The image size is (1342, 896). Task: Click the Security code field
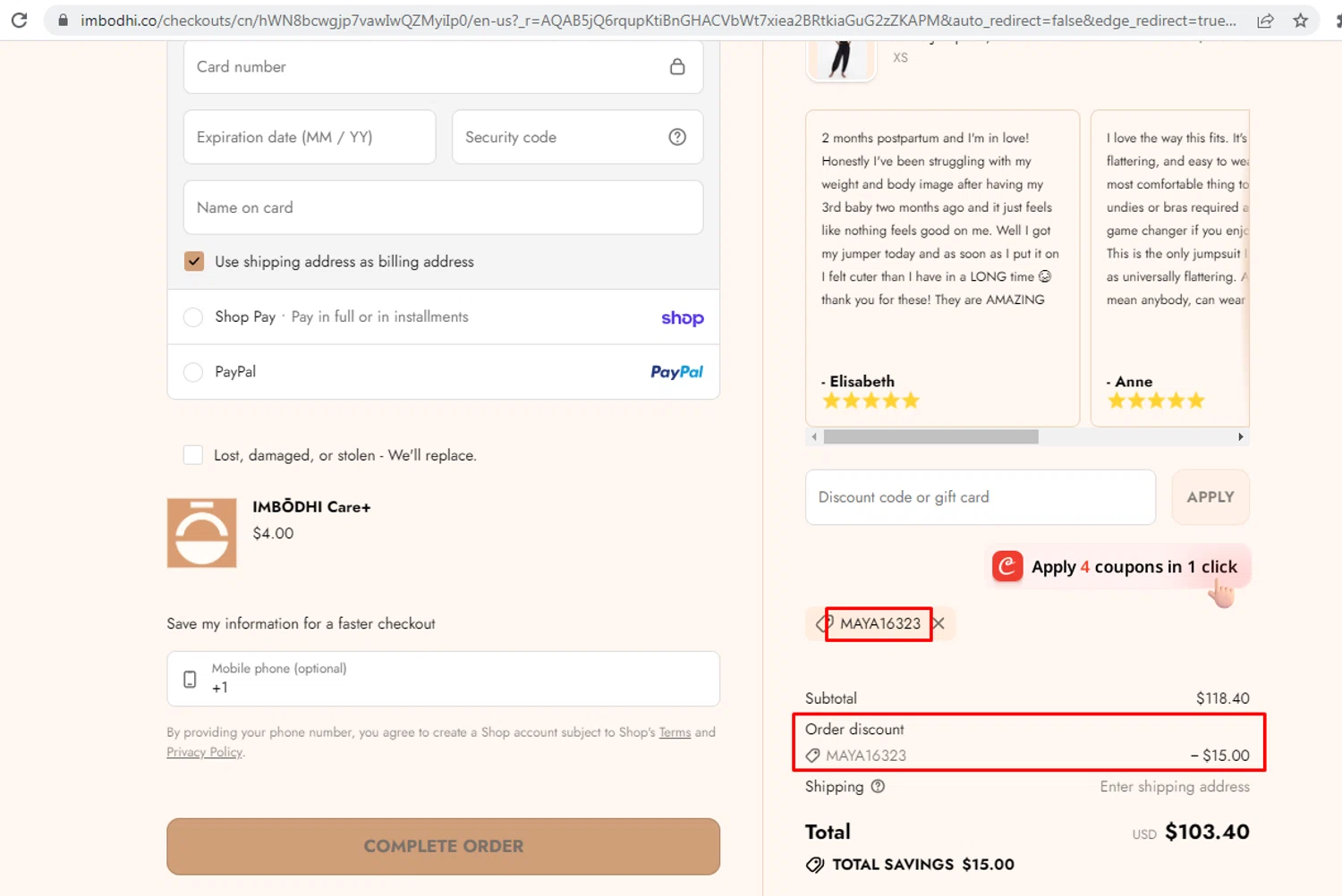coord(577,137)
